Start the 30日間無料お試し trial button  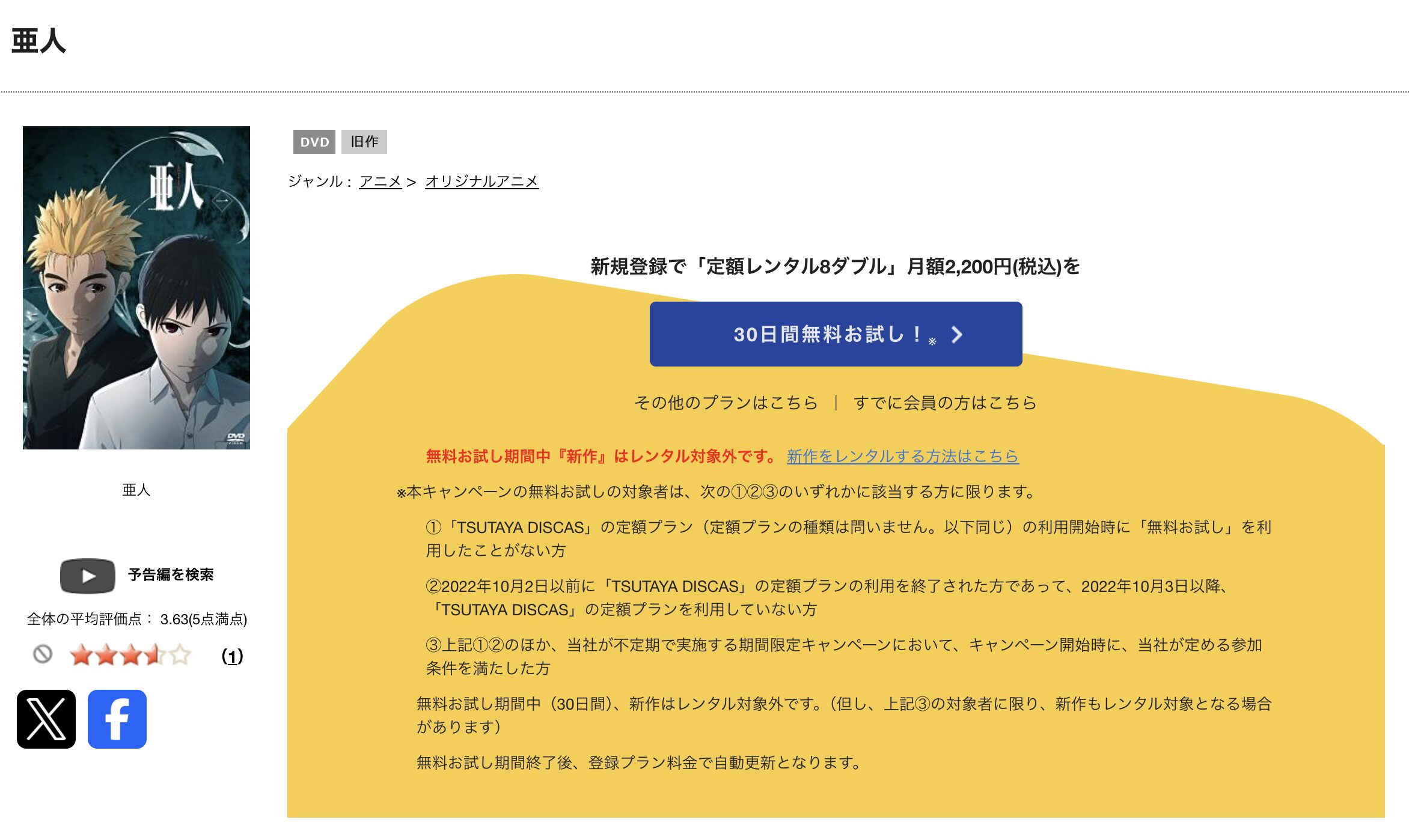coord(836,334)
